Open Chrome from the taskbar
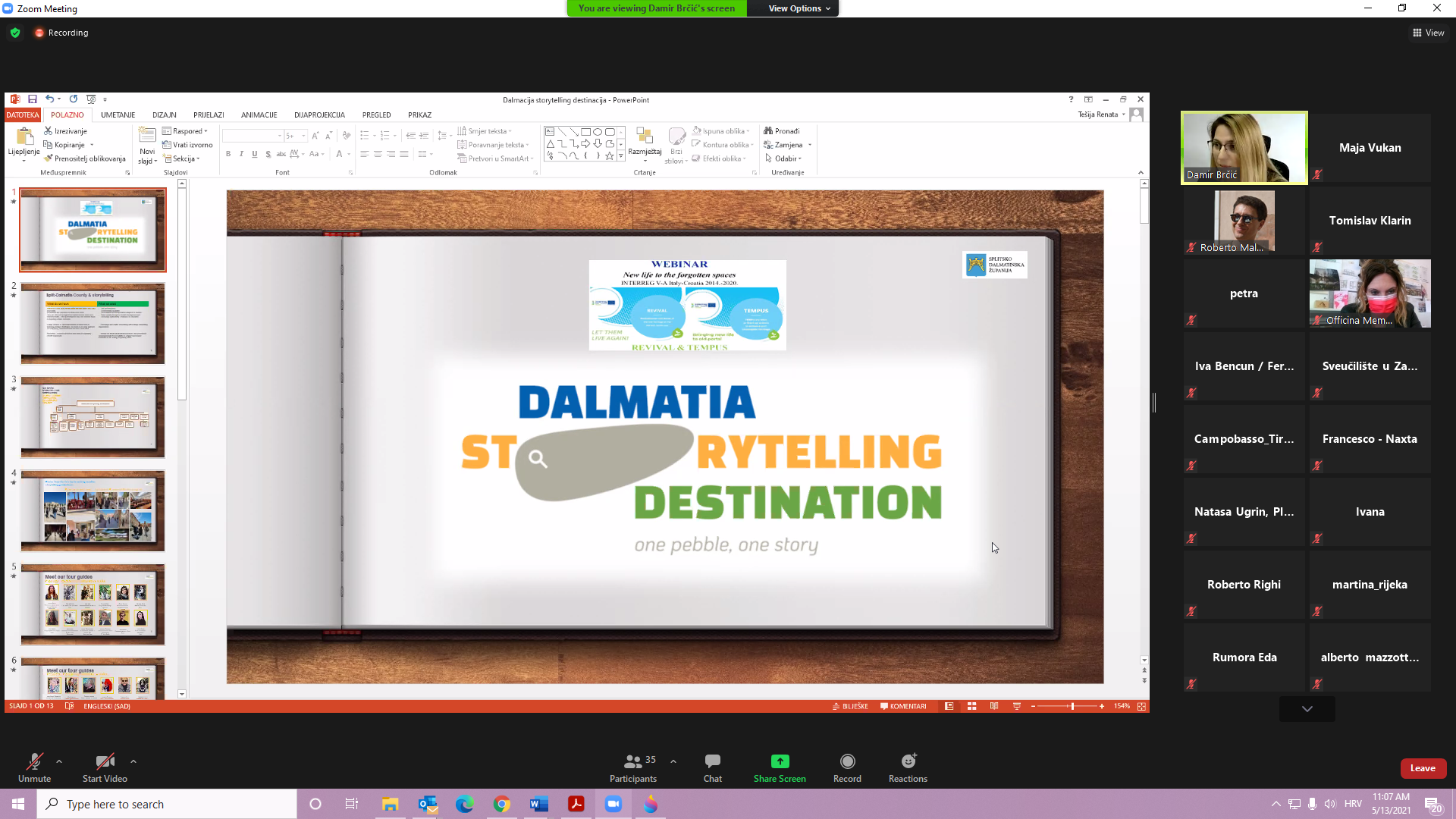 (x=502, y=804)
